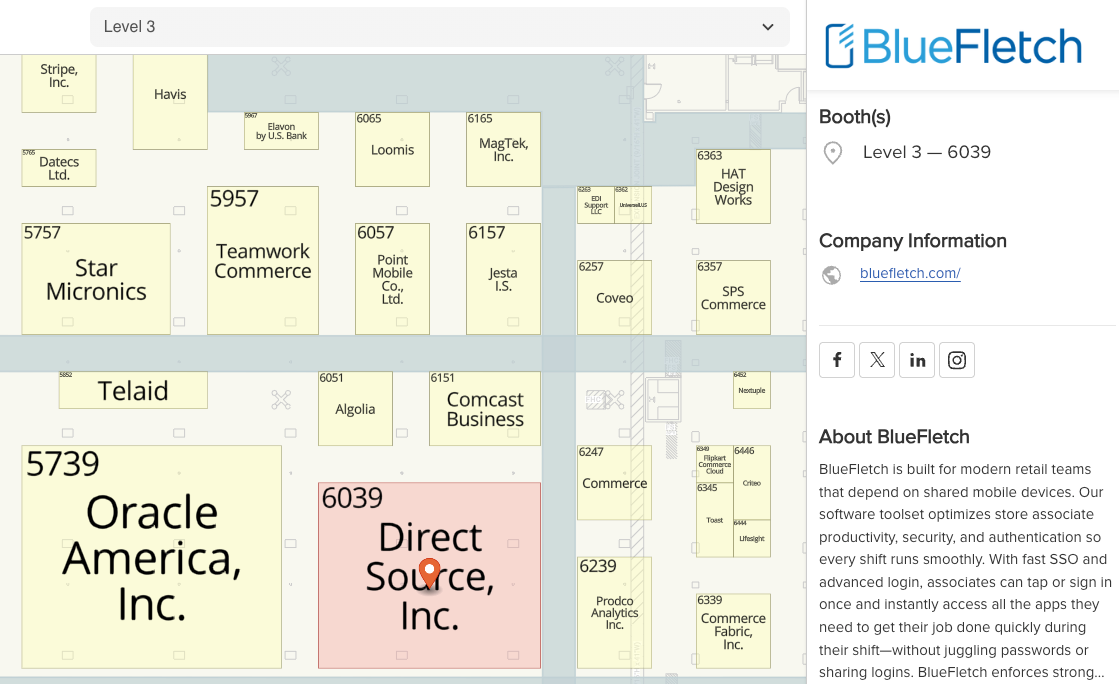Image resolution: width=1119 pixels, height=684 pixels.
Task: Click the About BlueFletch heading
Action: [893, 437]
